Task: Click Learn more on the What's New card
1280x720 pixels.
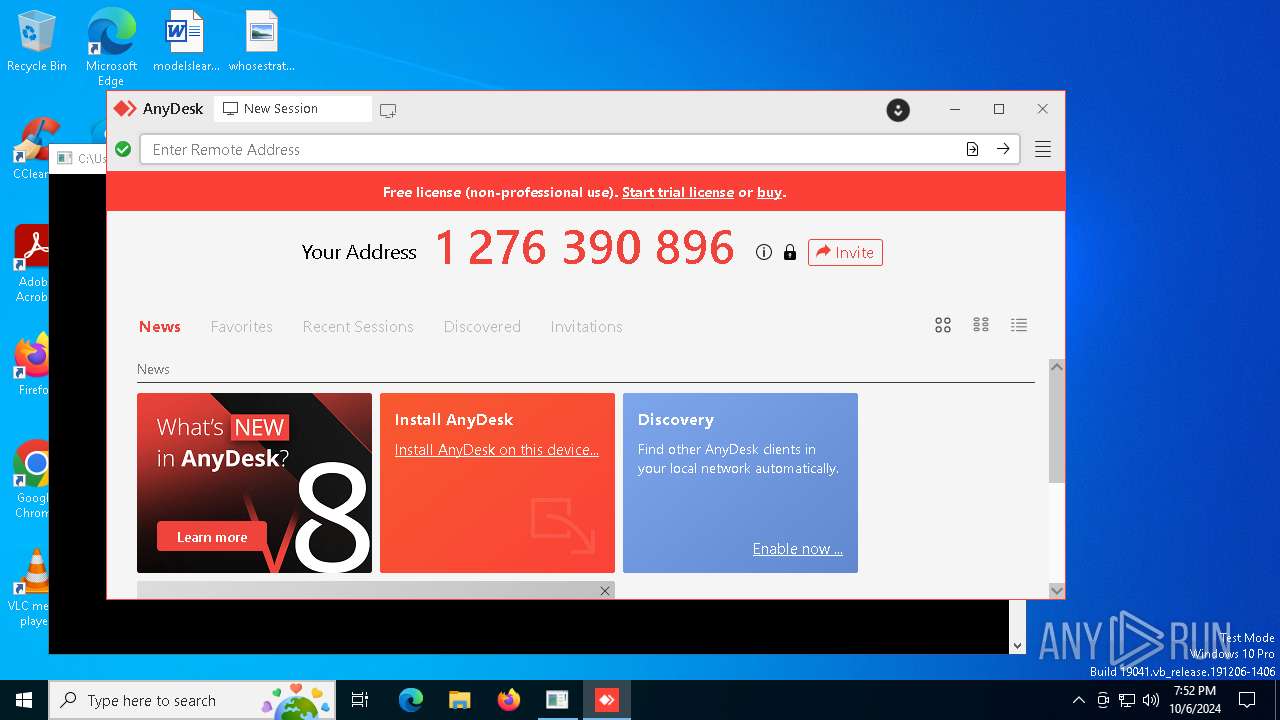Action: point(212,537)
